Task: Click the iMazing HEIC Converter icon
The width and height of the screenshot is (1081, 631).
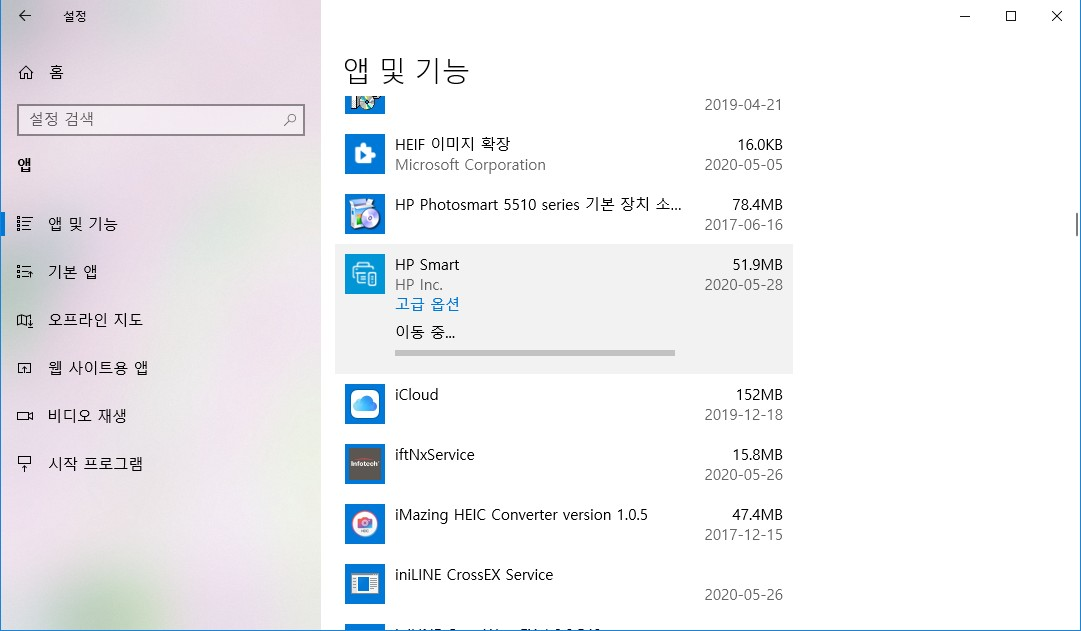Action: tap(365, 524)
